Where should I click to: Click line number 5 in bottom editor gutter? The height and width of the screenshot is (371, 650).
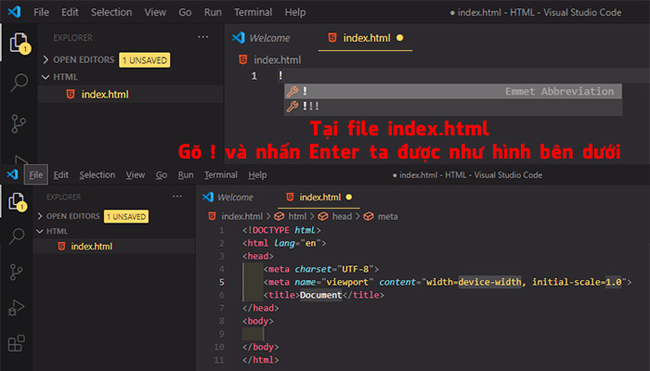pyautogui.click(x=222, y=282)
